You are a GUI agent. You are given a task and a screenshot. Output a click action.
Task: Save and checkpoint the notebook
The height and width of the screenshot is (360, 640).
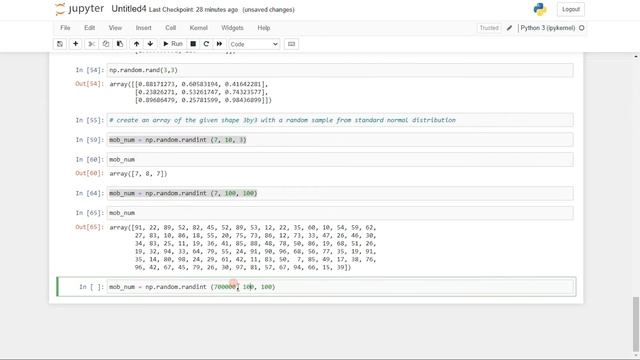(x=60, y=44)
